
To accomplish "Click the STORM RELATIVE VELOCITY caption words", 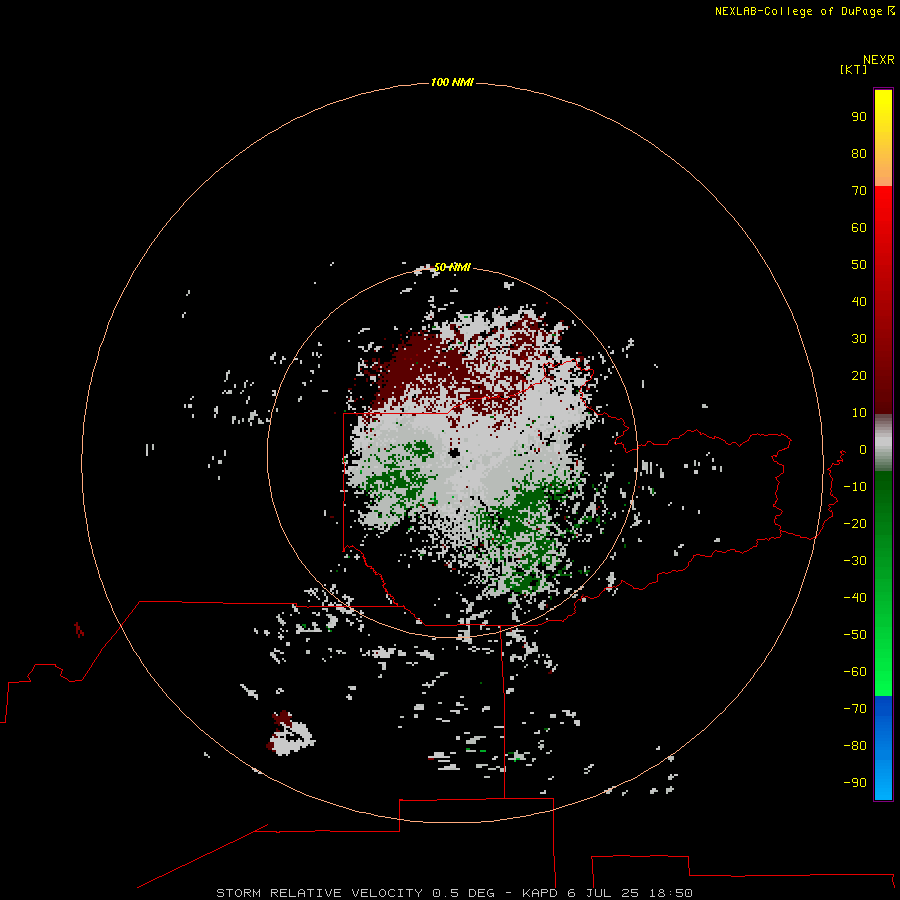I will (320, 893).
